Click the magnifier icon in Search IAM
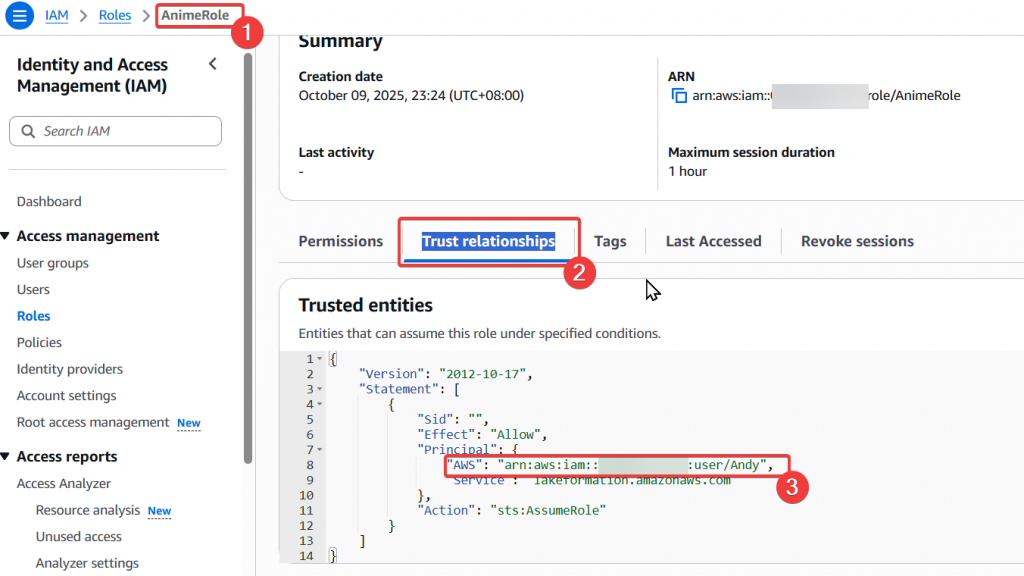The image size is (1024, 576). 28,131
